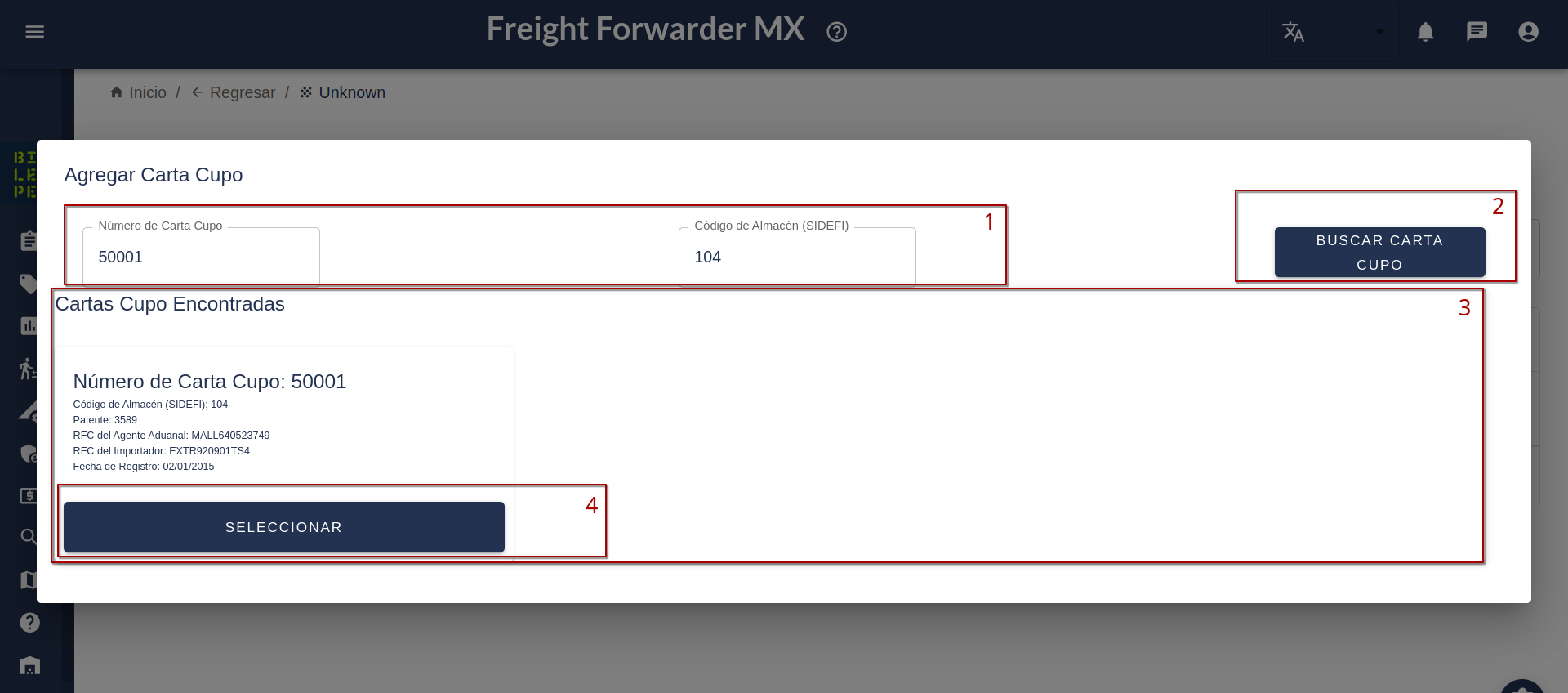Image resolution: width=1568 pixels, height=693 pixels.
Task: Click the Número de Carta Cupo: 50001 card
Action: pyautogui.click(x=284, y=454)
